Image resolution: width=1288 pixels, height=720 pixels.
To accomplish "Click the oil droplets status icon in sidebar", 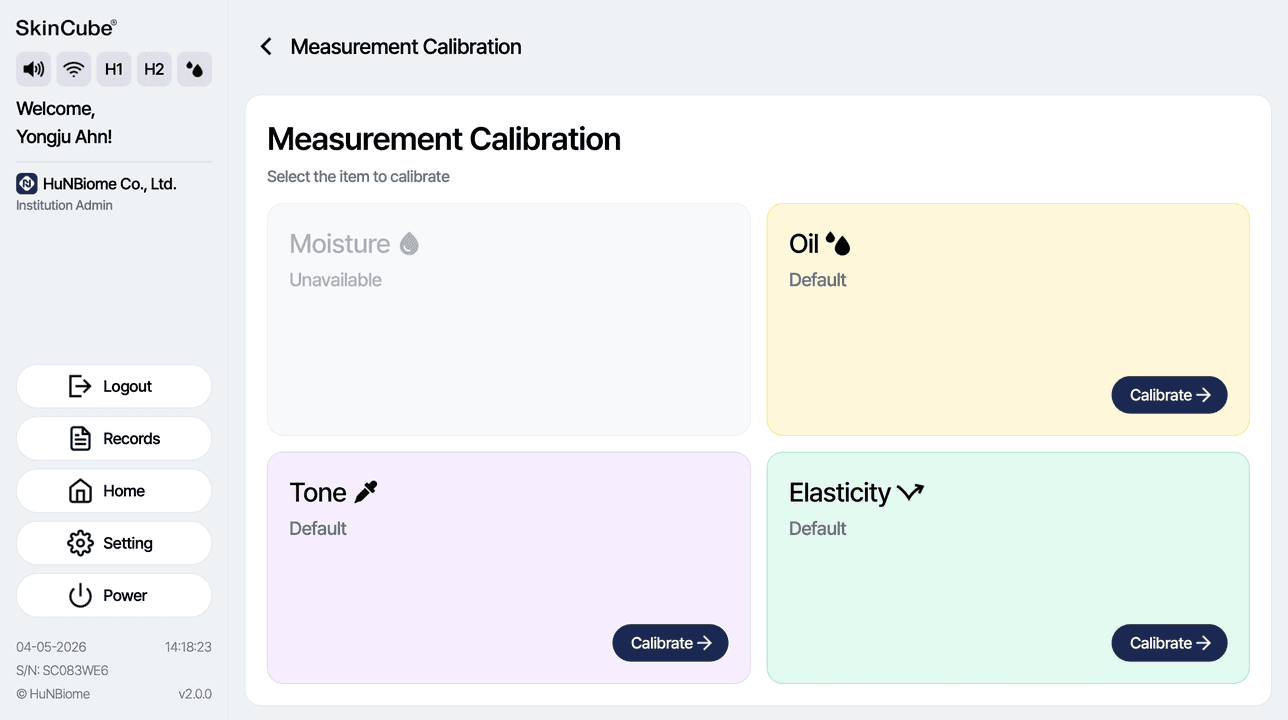I will point(194,69).
